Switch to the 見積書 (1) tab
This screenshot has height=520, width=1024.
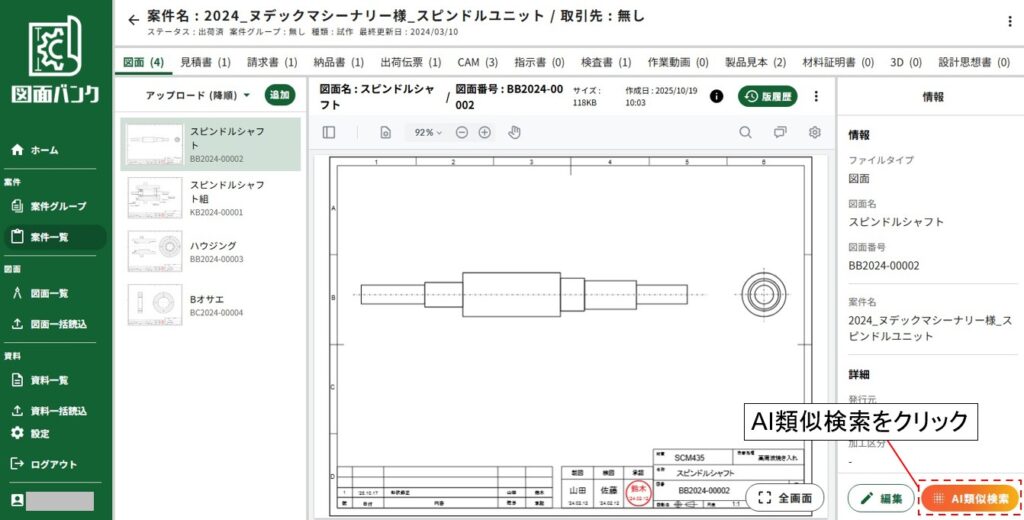click(x=205, y=62)
